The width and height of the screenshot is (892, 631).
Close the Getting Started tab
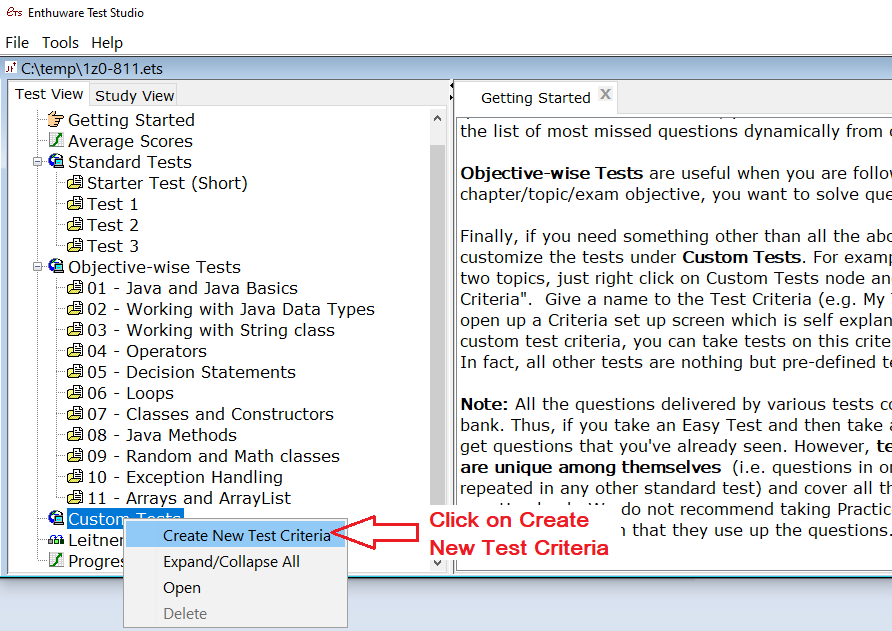click(605, 95)
